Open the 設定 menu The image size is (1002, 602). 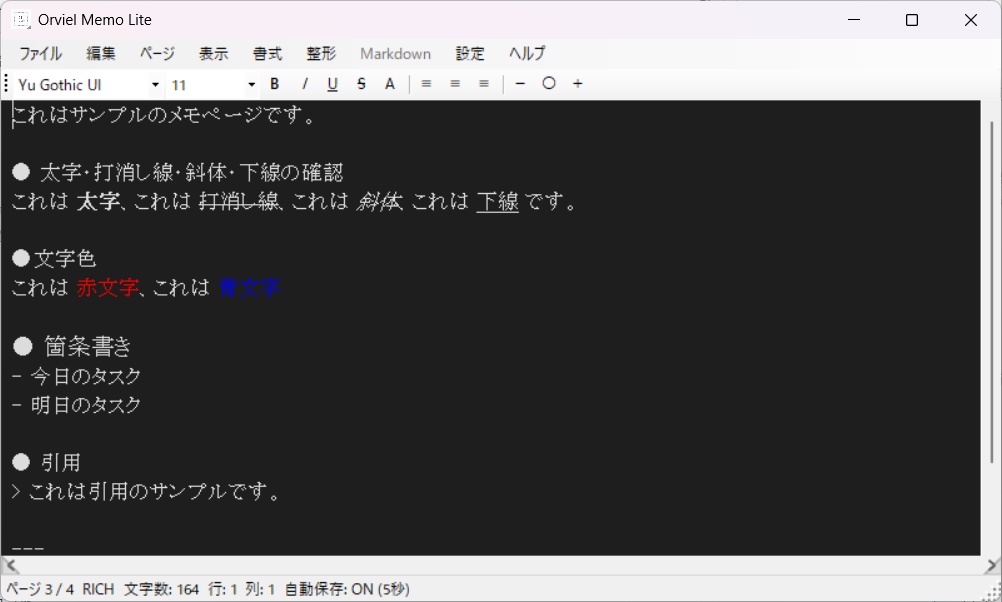(470, 54)
